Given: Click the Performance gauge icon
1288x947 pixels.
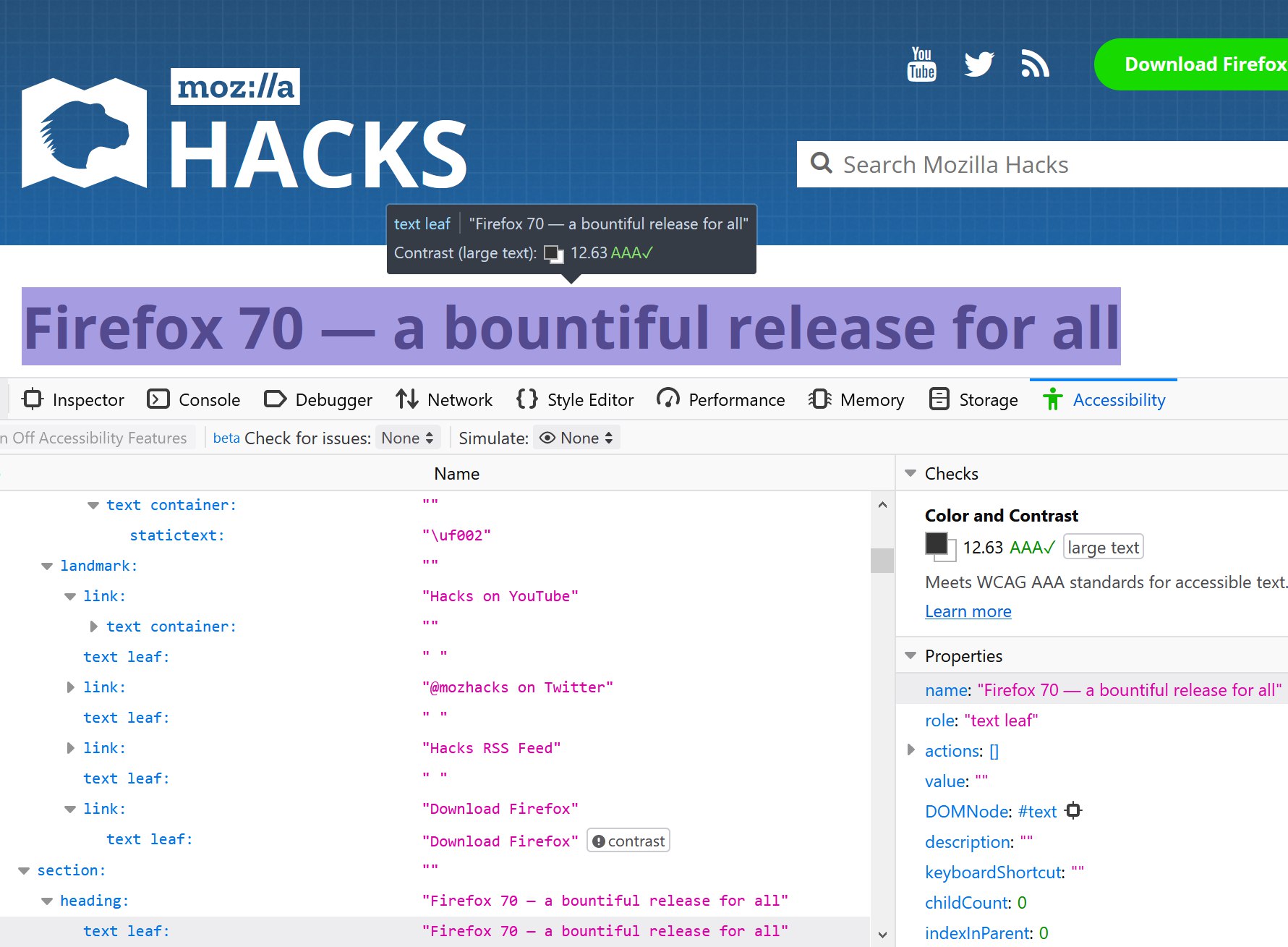Looking at the screenshot, I should (x=668, y=399).
